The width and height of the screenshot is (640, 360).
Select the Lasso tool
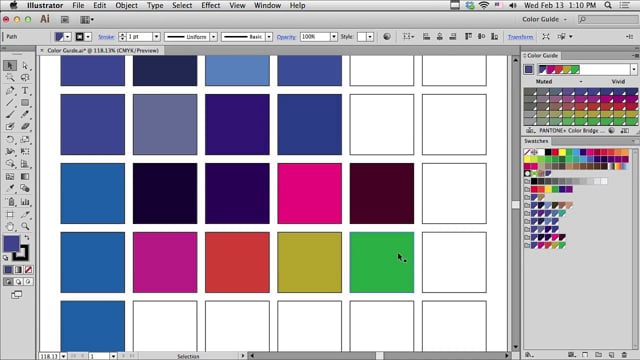25,78
